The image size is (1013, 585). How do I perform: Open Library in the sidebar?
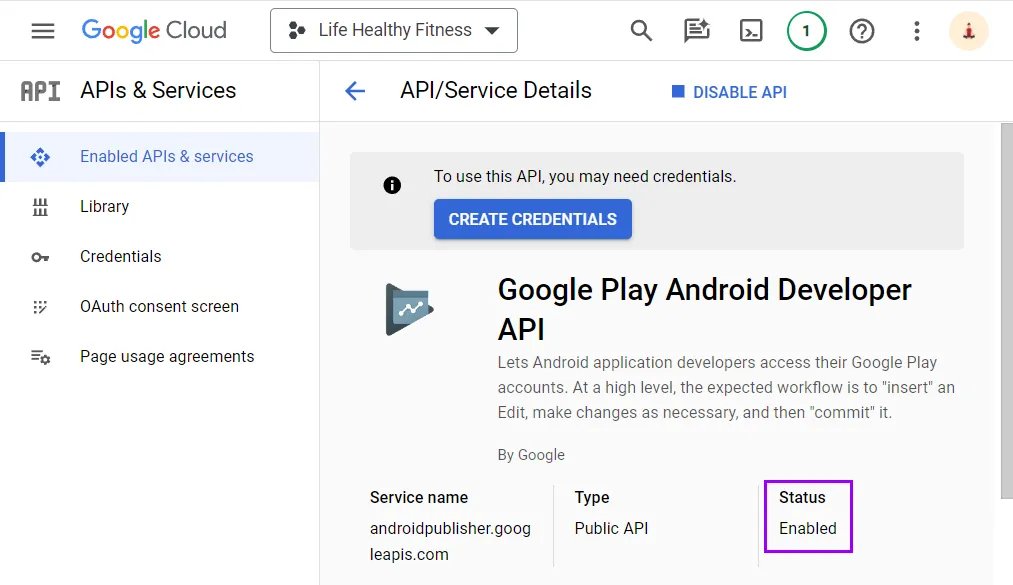[x=104, y=207]
